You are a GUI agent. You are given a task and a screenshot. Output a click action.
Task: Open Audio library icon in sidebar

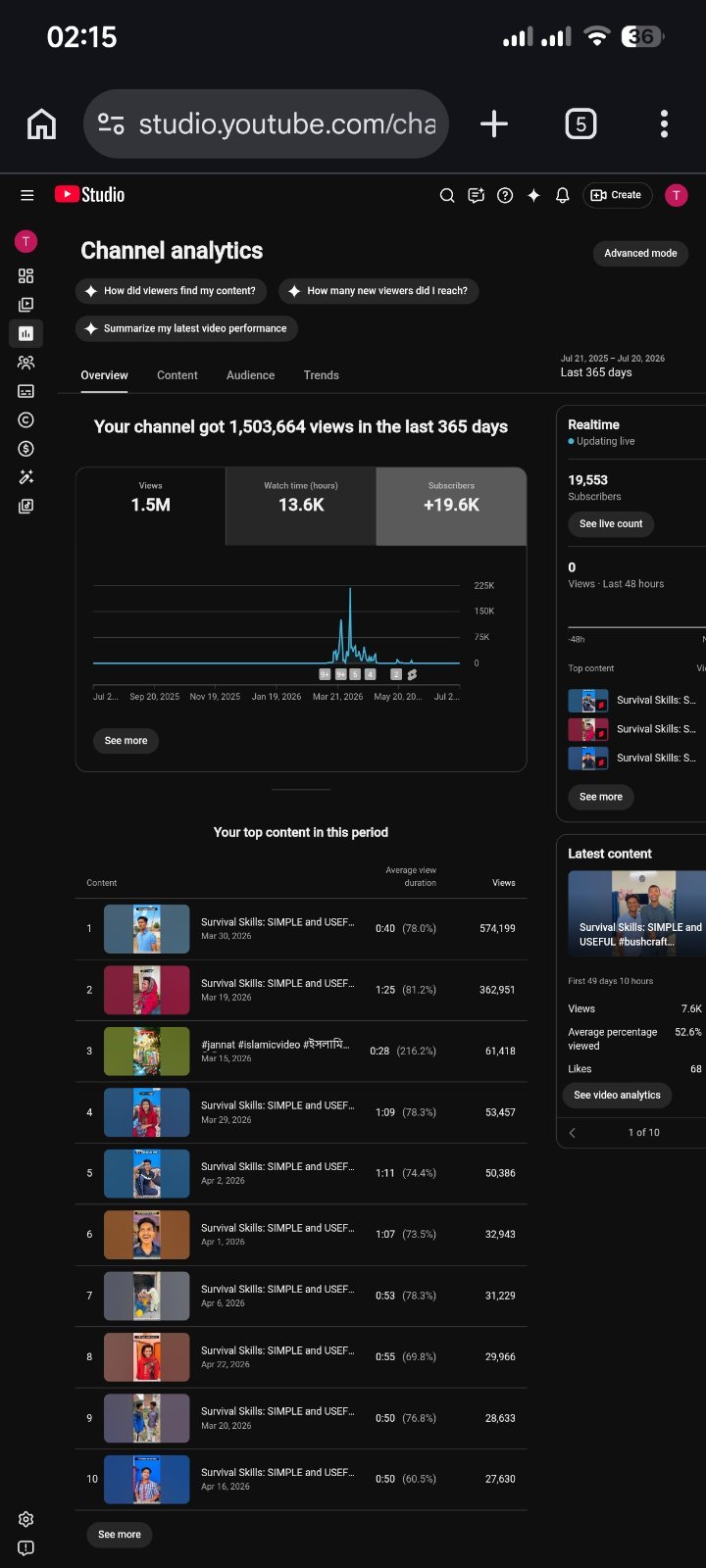point(26,507)
